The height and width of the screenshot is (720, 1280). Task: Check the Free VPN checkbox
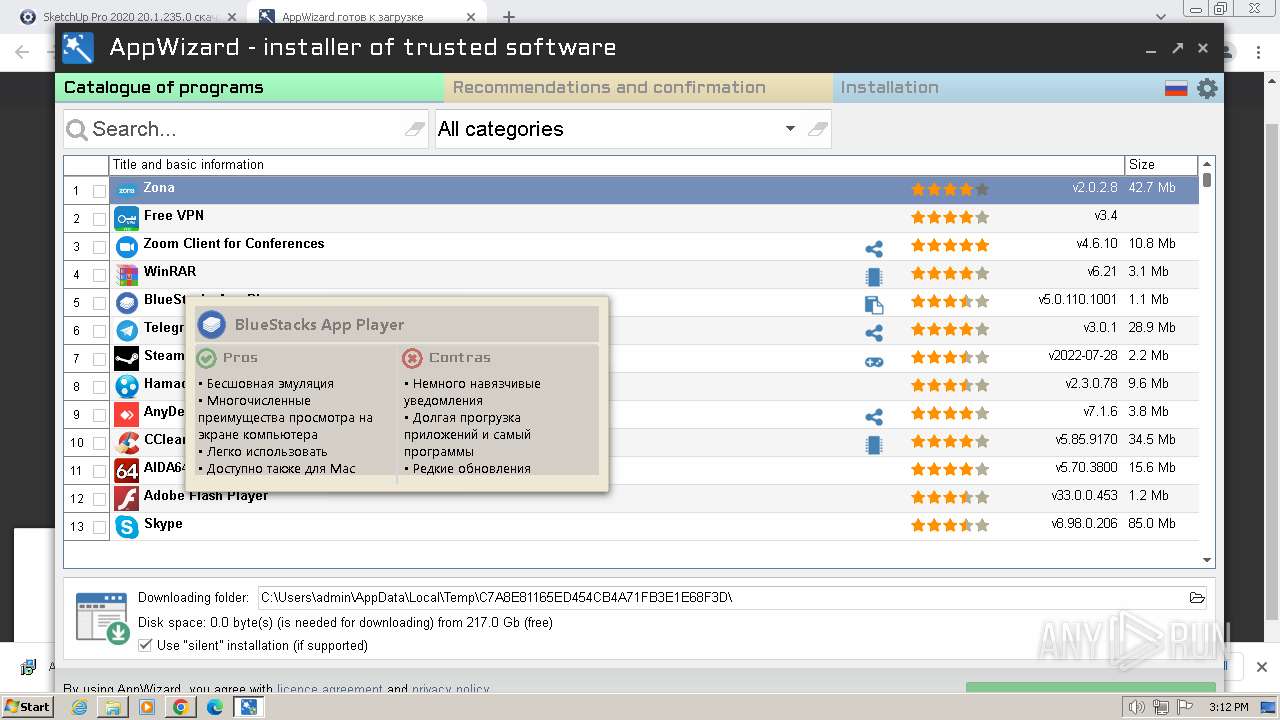click(99, 219)
